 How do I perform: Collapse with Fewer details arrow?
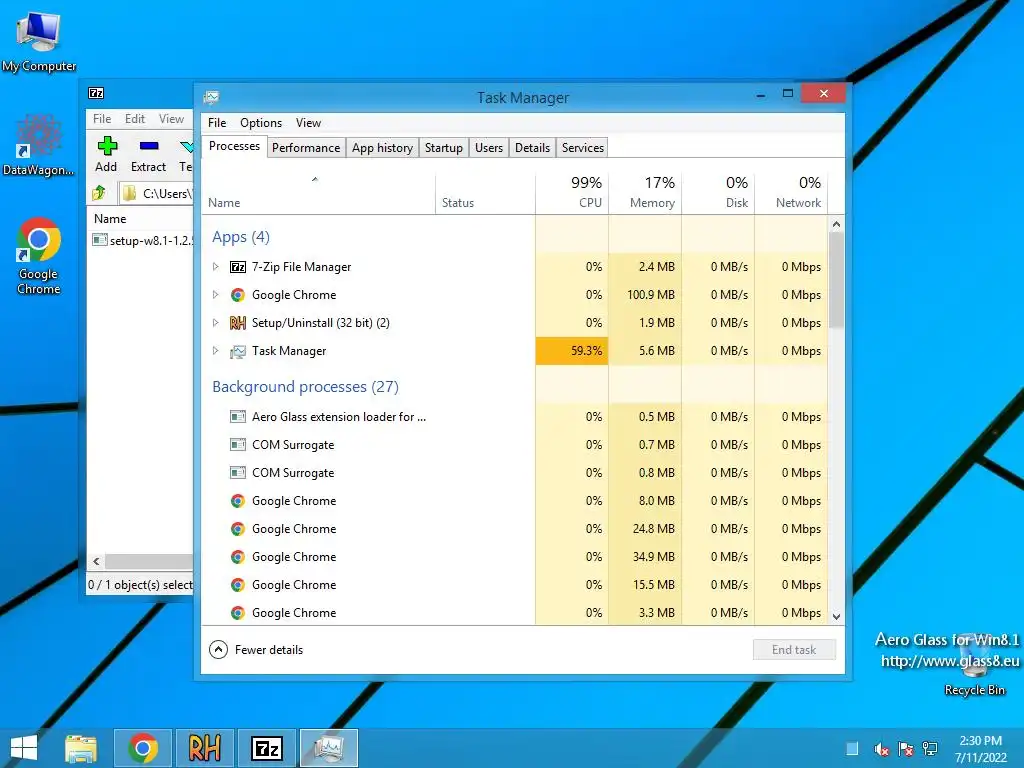pyautogui.click(x=218, y=650)
